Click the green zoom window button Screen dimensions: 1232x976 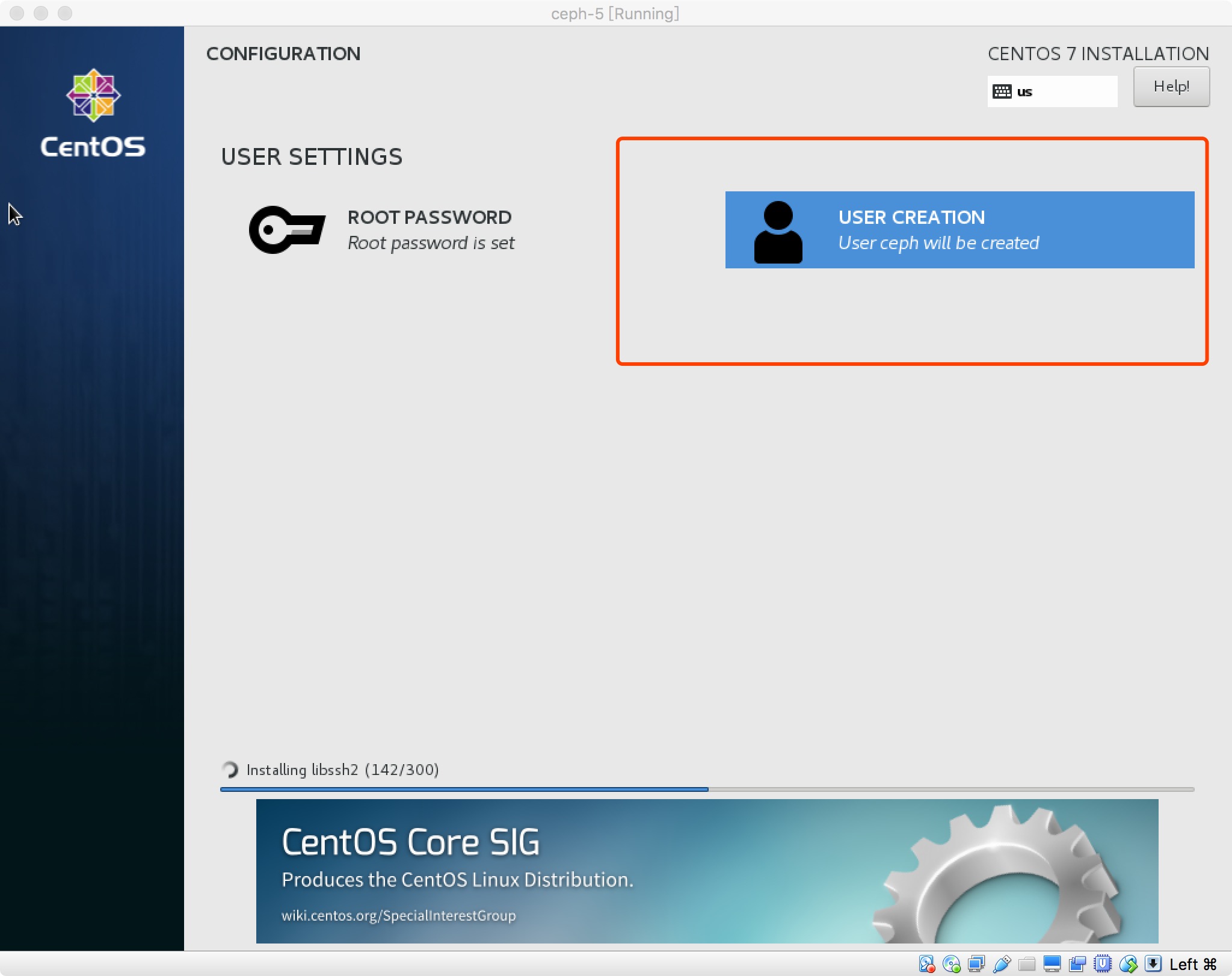coord(65,13)
